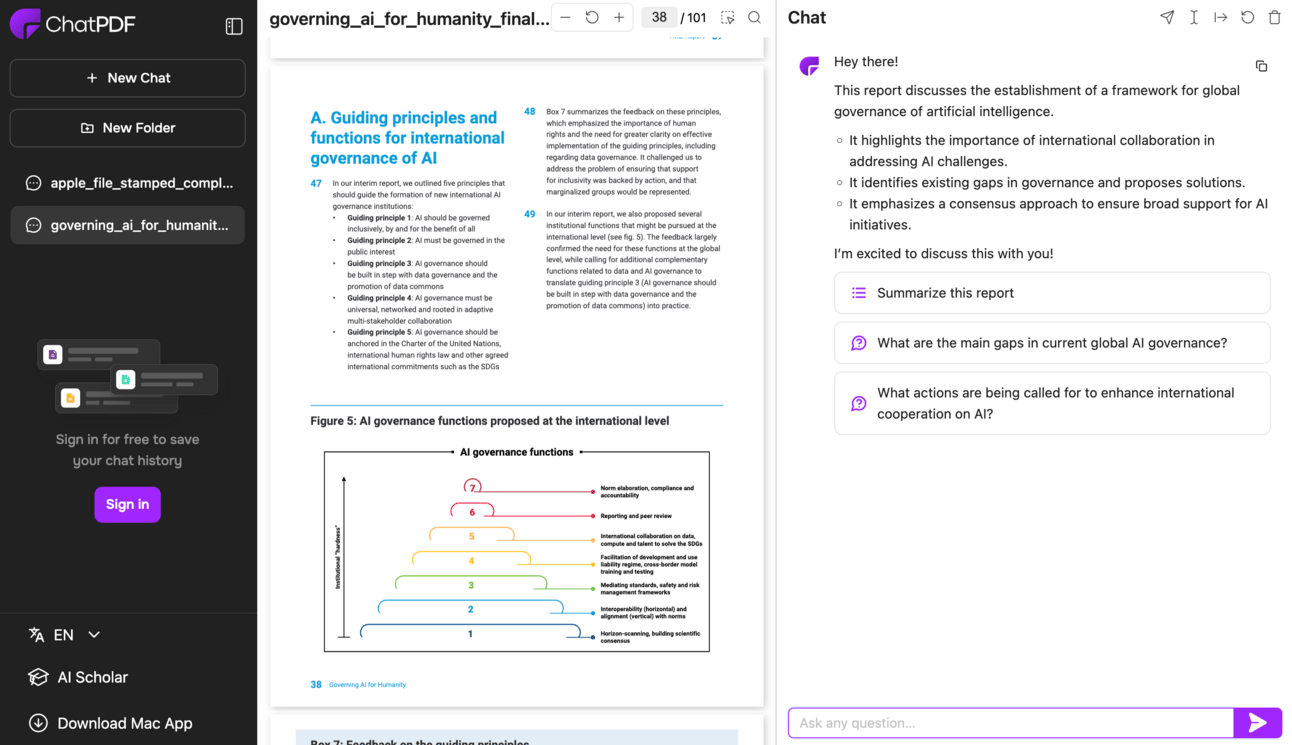Click 'Horizon-scanning, building scientific consensus' label
The height and width of the screenshot is (745, 1292).
[650, 637]
